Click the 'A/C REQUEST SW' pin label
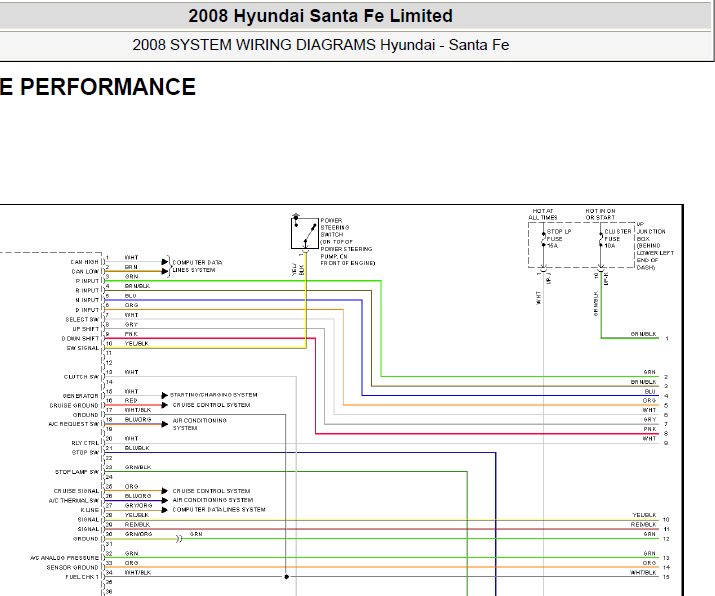This screenshot has width=715, height=596. point(73,425)
